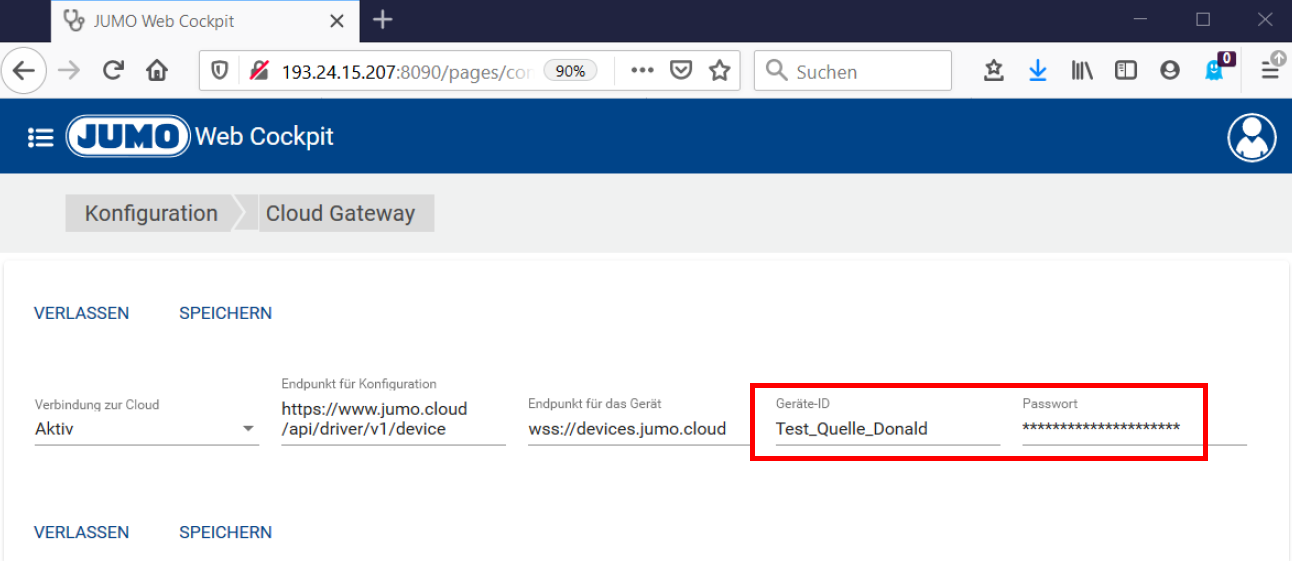The image size is (1292, 561).
Task: Reset the 90% zoom level indicator
Action: [x=570, y=71]
